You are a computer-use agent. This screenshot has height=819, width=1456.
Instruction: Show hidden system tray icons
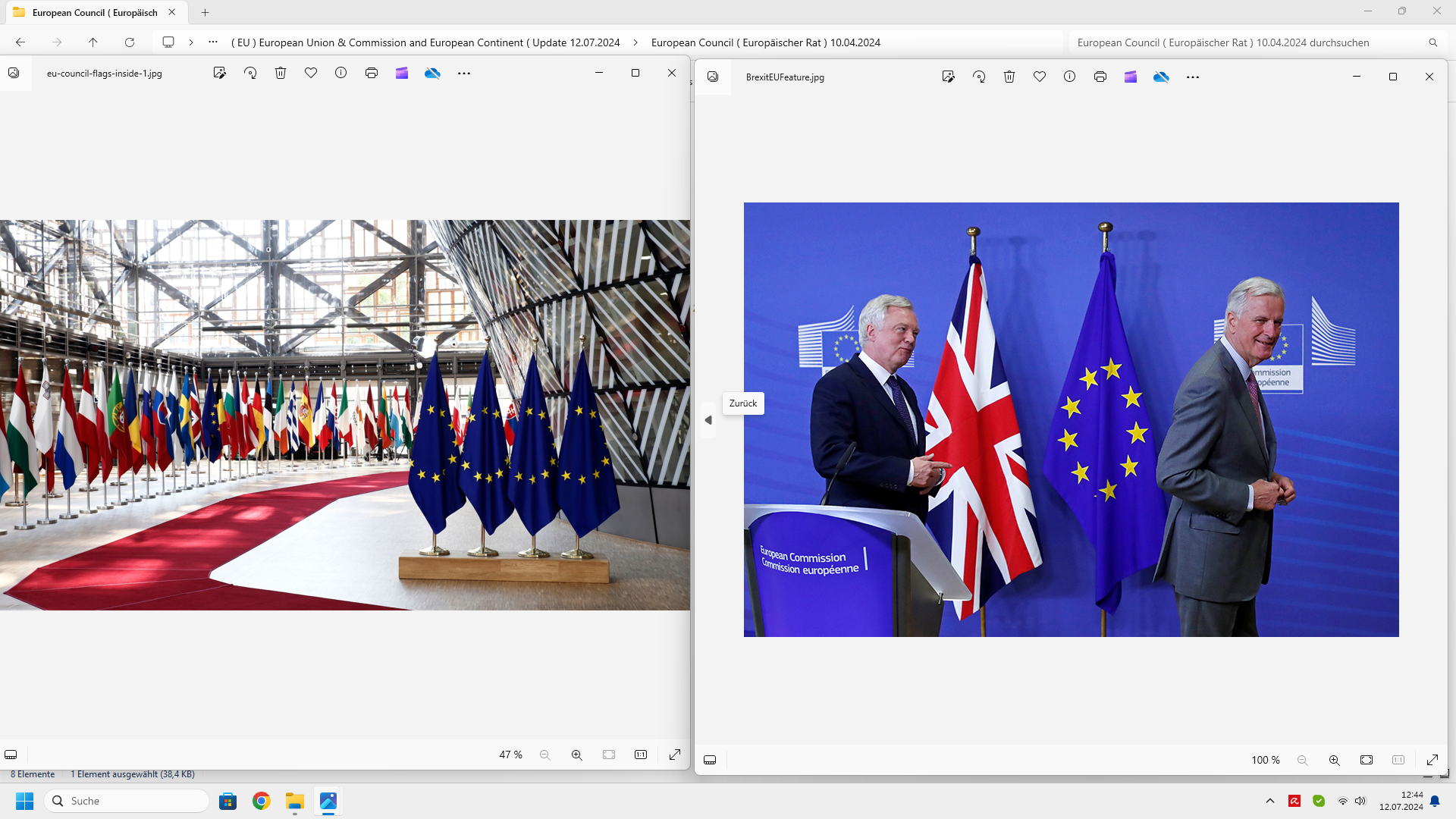[1270, 801]
